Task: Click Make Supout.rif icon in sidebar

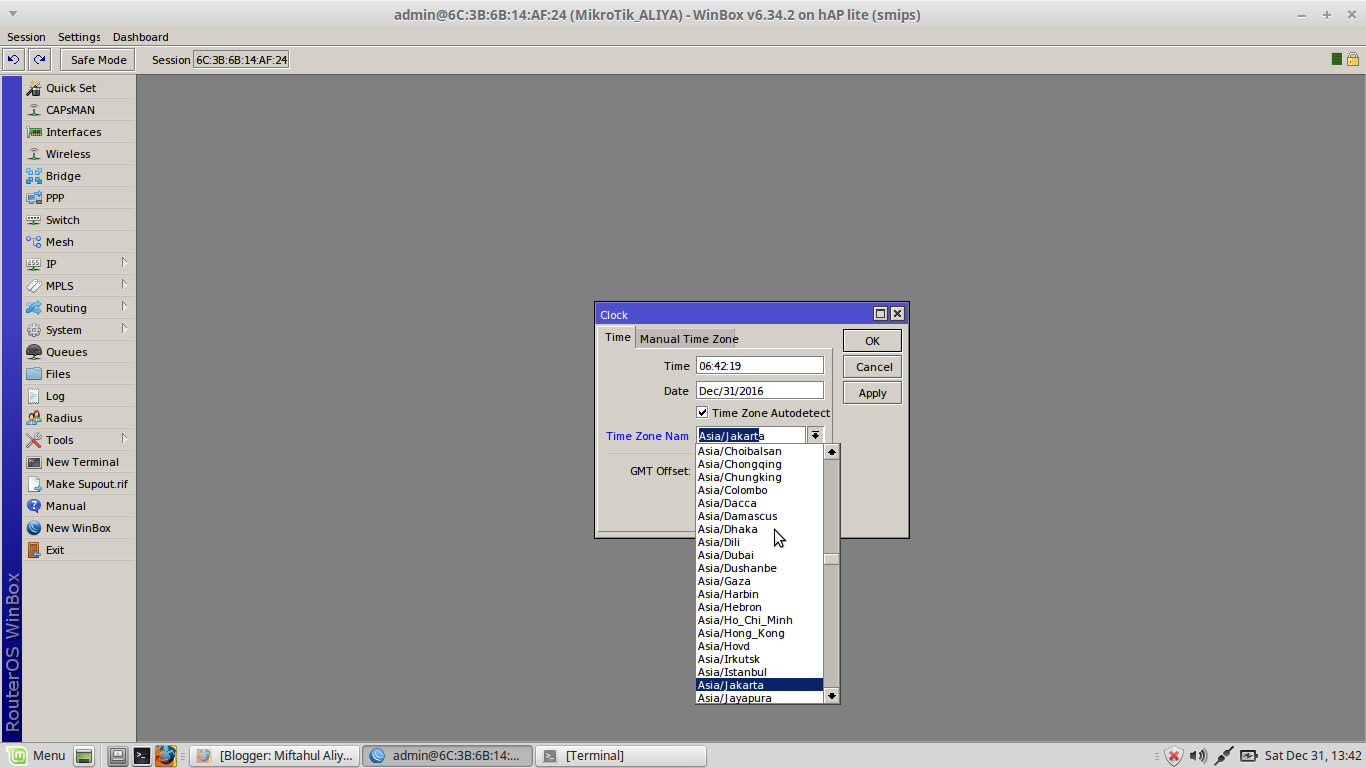Action: [34, 484]
